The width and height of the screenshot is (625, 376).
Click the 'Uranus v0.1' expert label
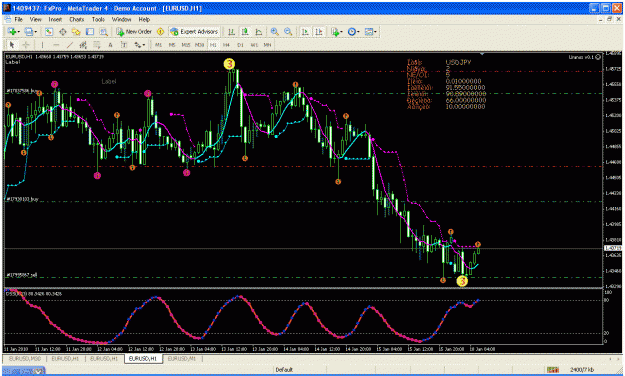581,57
